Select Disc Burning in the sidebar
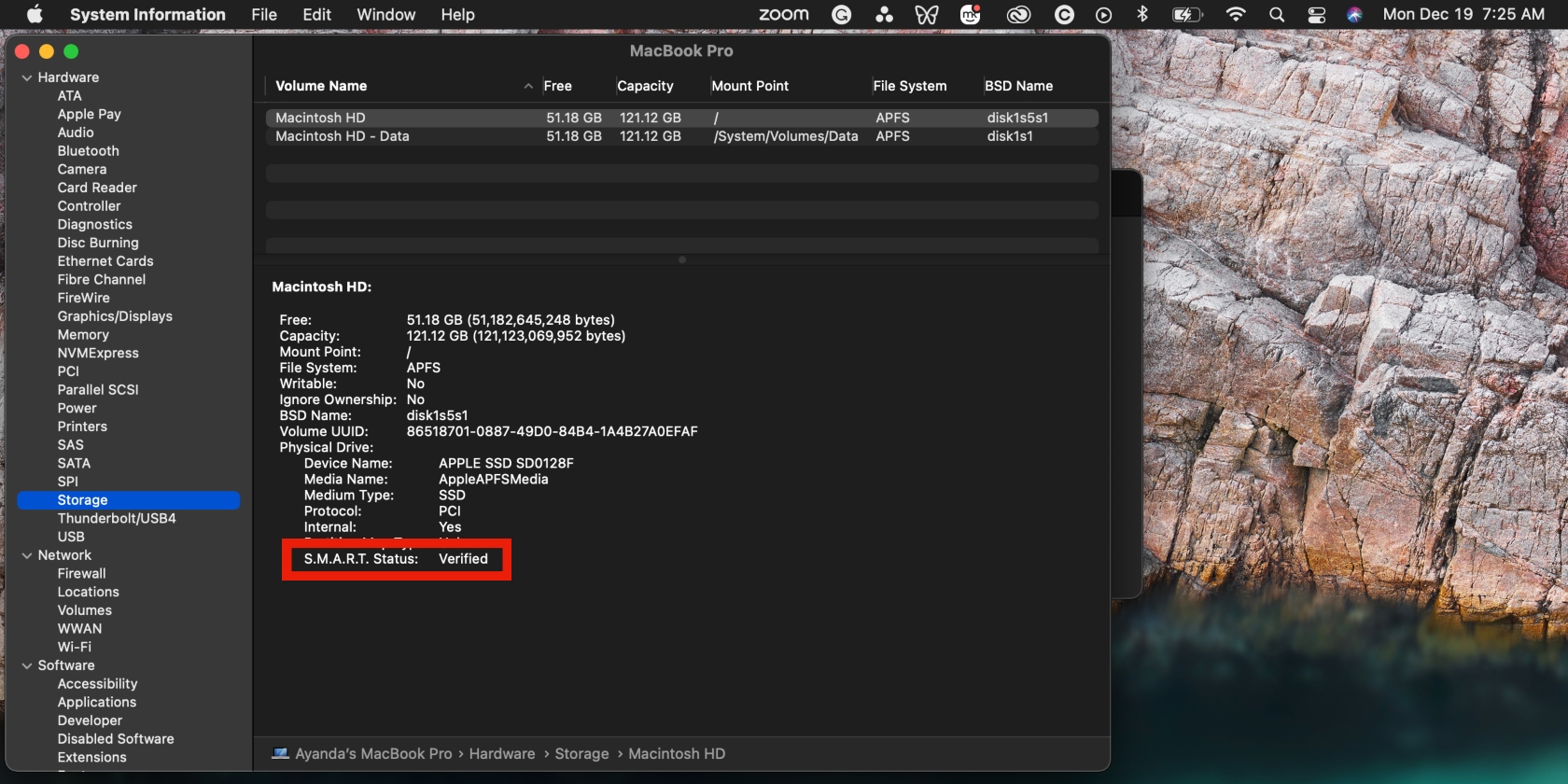 point(98,243)
